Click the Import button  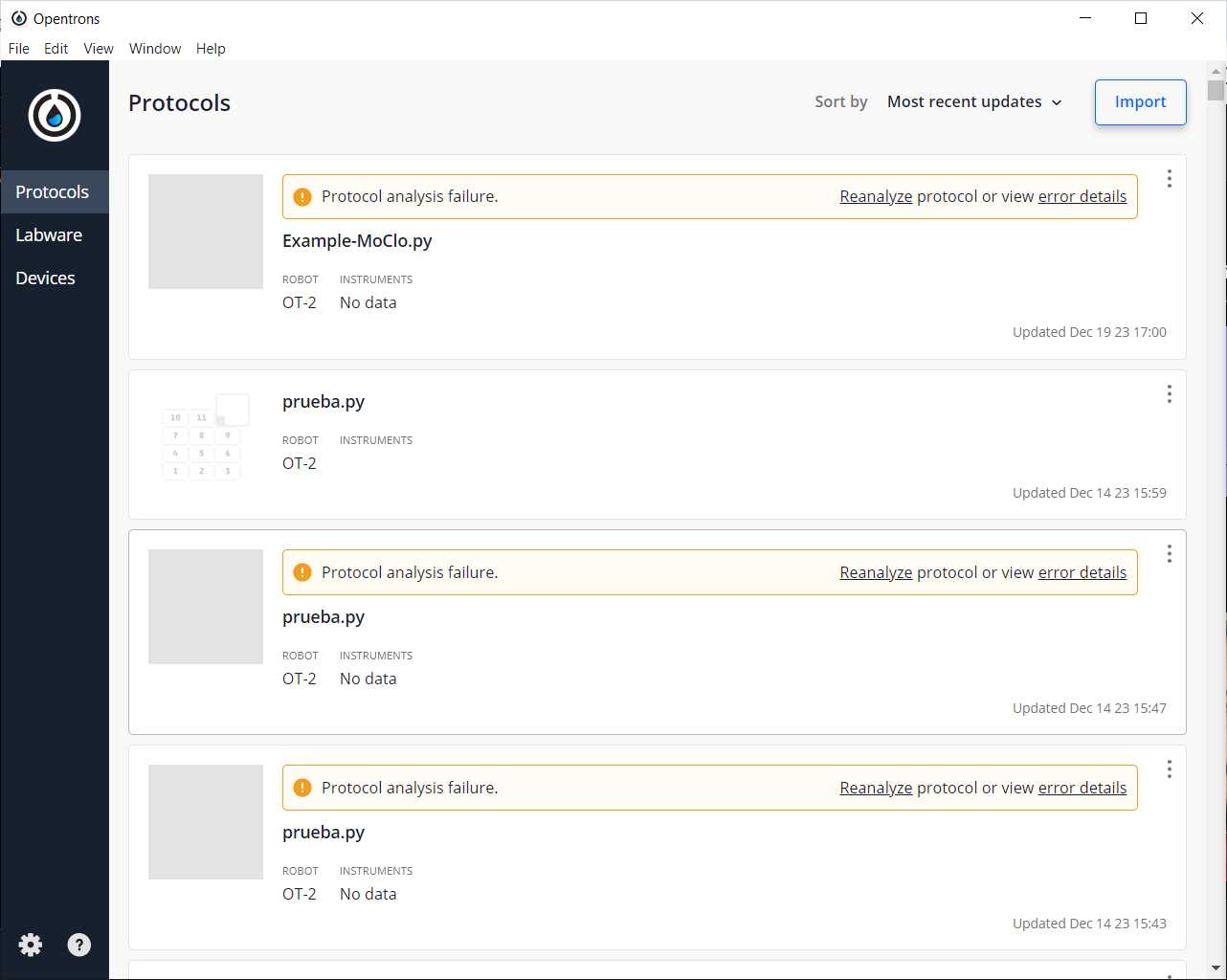tap(1140, 102)
